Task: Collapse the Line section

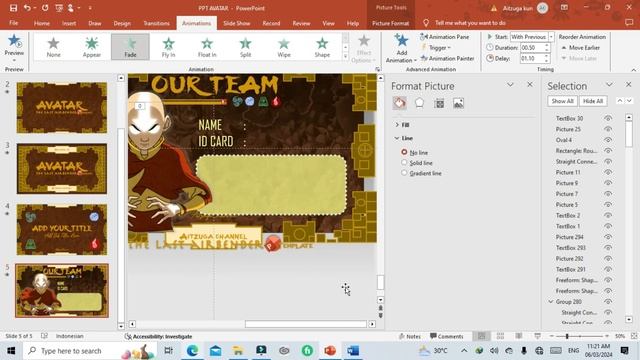Action: click(397, 138)
